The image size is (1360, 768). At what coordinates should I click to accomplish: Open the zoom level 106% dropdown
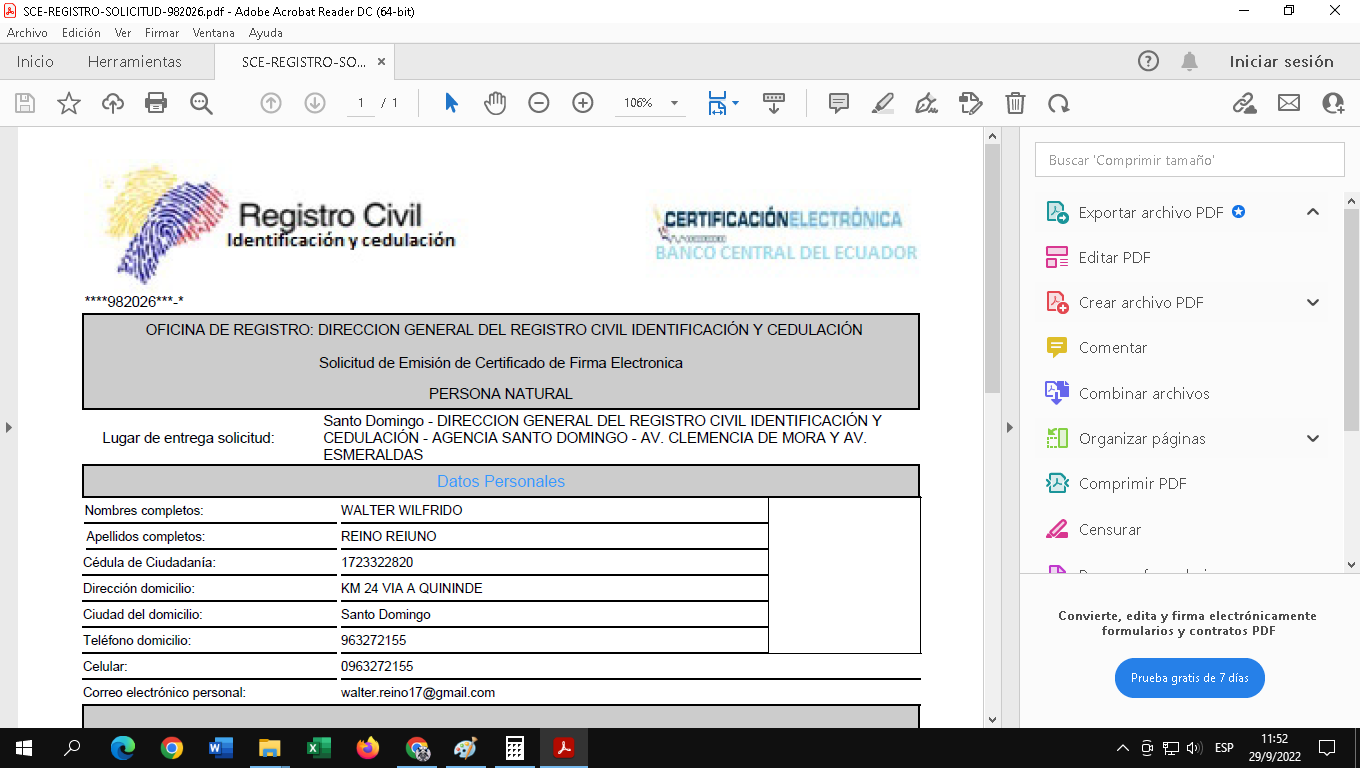[674, 103]
